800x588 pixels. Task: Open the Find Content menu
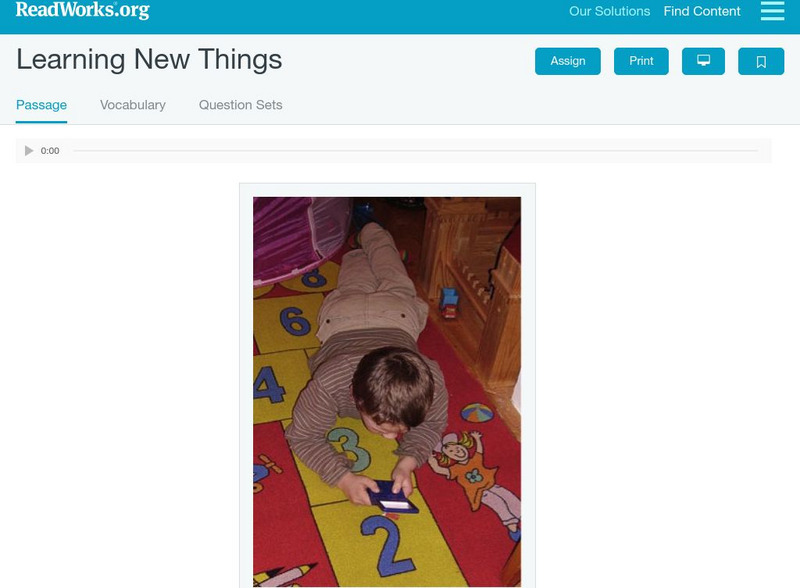point(702,11)
